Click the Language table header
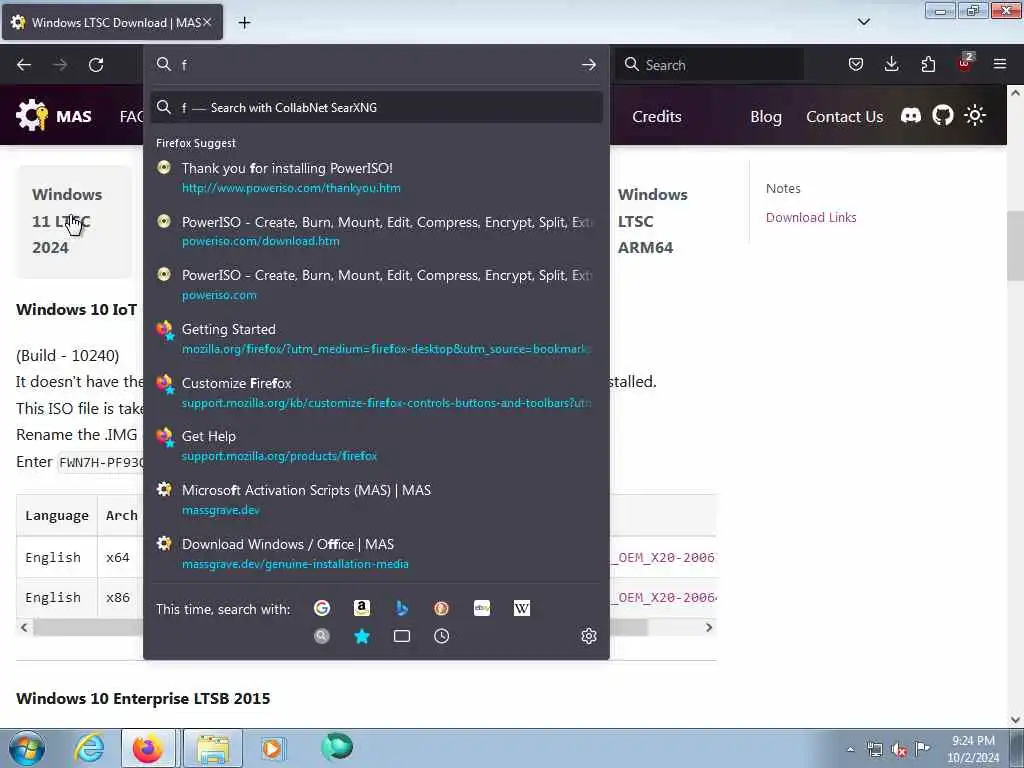 click(x=57, y=515)
